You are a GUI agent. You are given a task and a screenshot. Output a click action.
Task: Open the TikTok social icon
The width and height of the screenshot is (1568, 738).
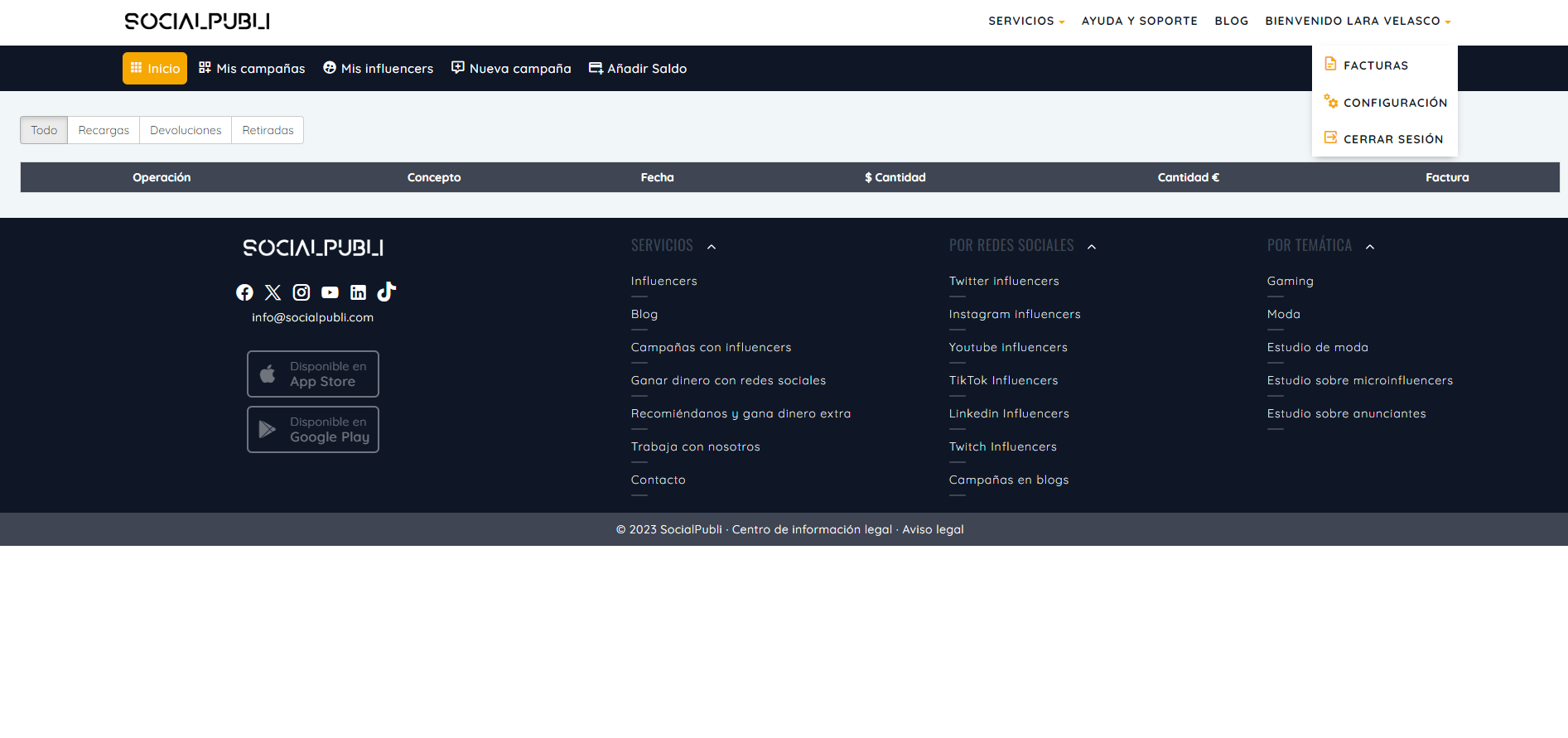386,292
